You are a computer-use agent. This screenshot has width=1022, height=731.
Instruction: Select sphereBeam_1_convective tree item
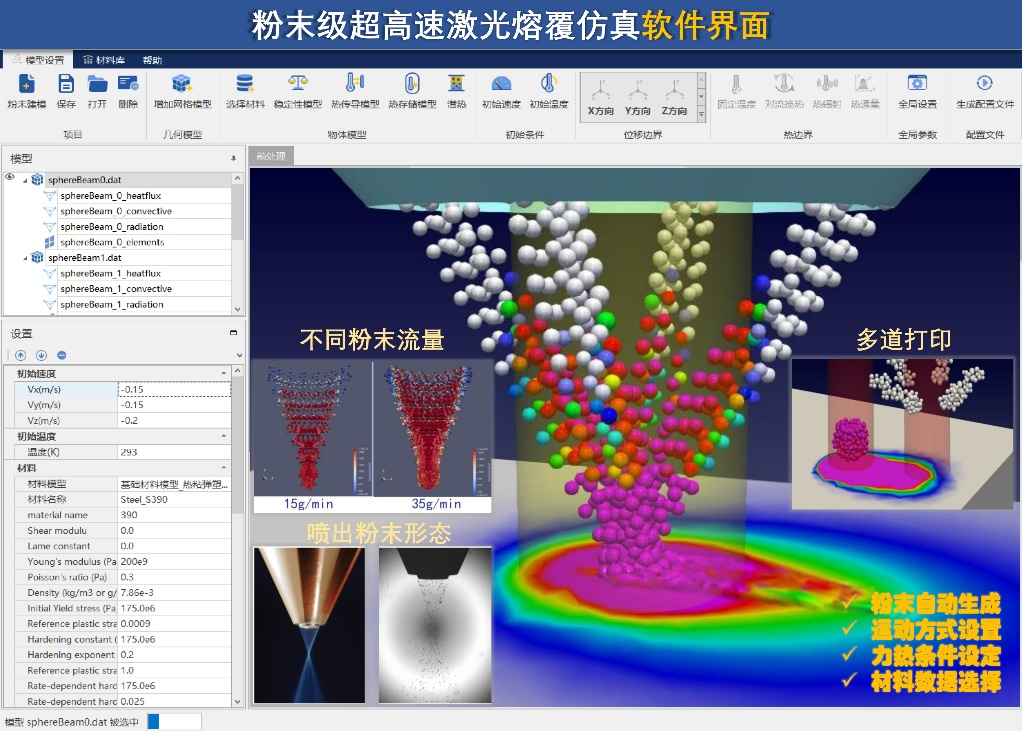116,289
